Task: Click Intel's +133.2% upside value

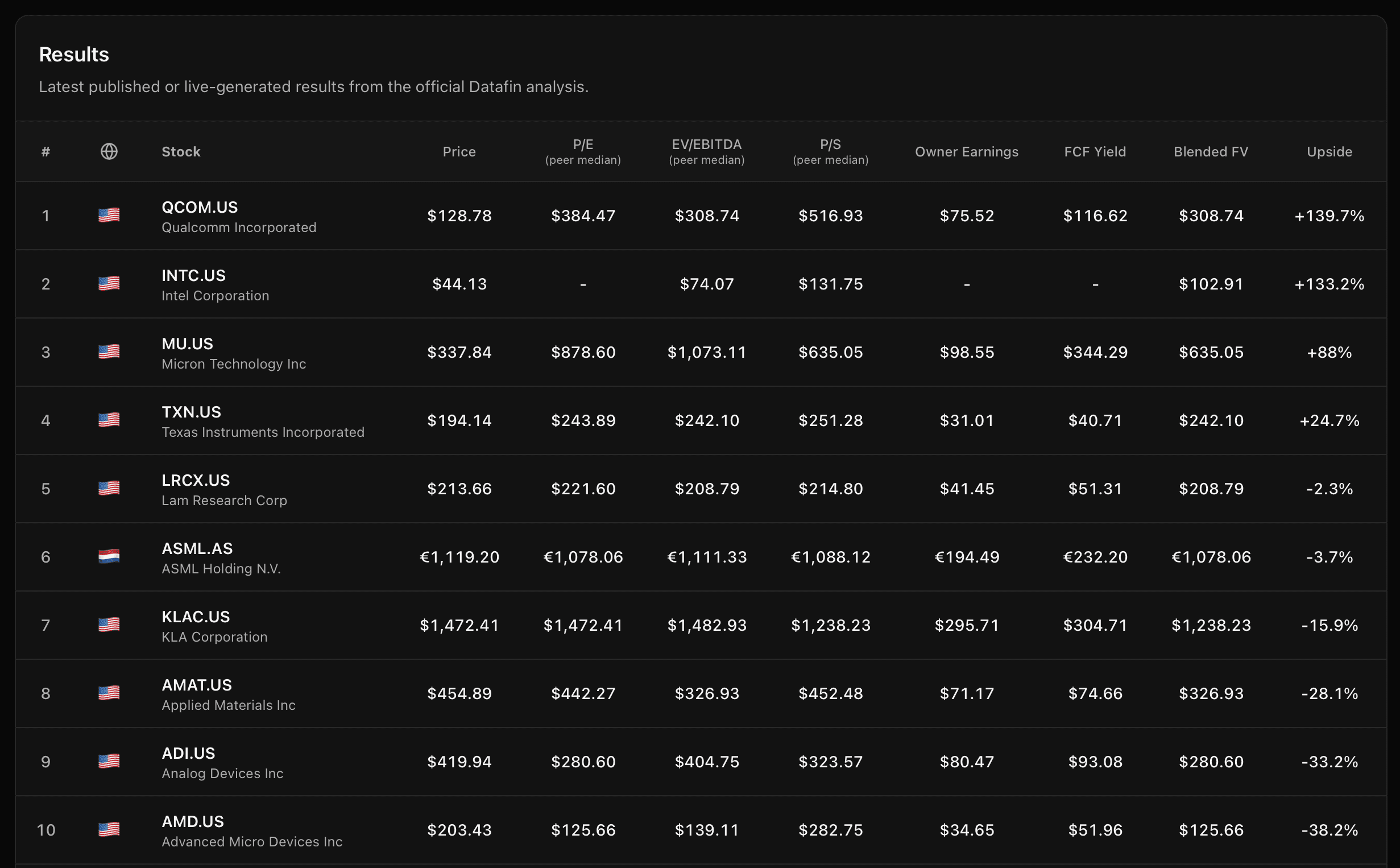Action: pos(1329,284)
